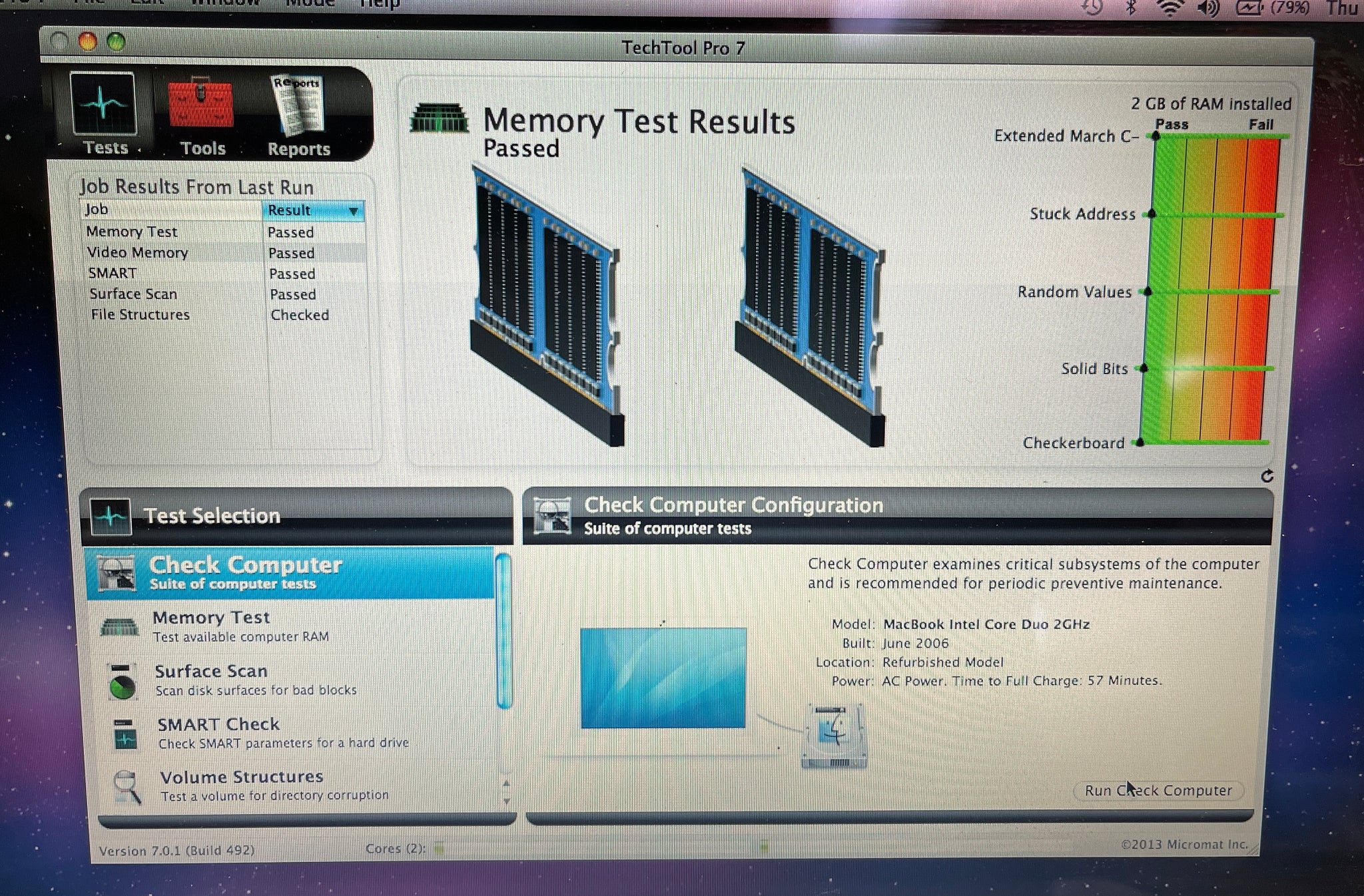Viewport: 1364px width, 896px height.
Task: Select the SMART job row
Action: pyautogui.click(x=225, y=273)
